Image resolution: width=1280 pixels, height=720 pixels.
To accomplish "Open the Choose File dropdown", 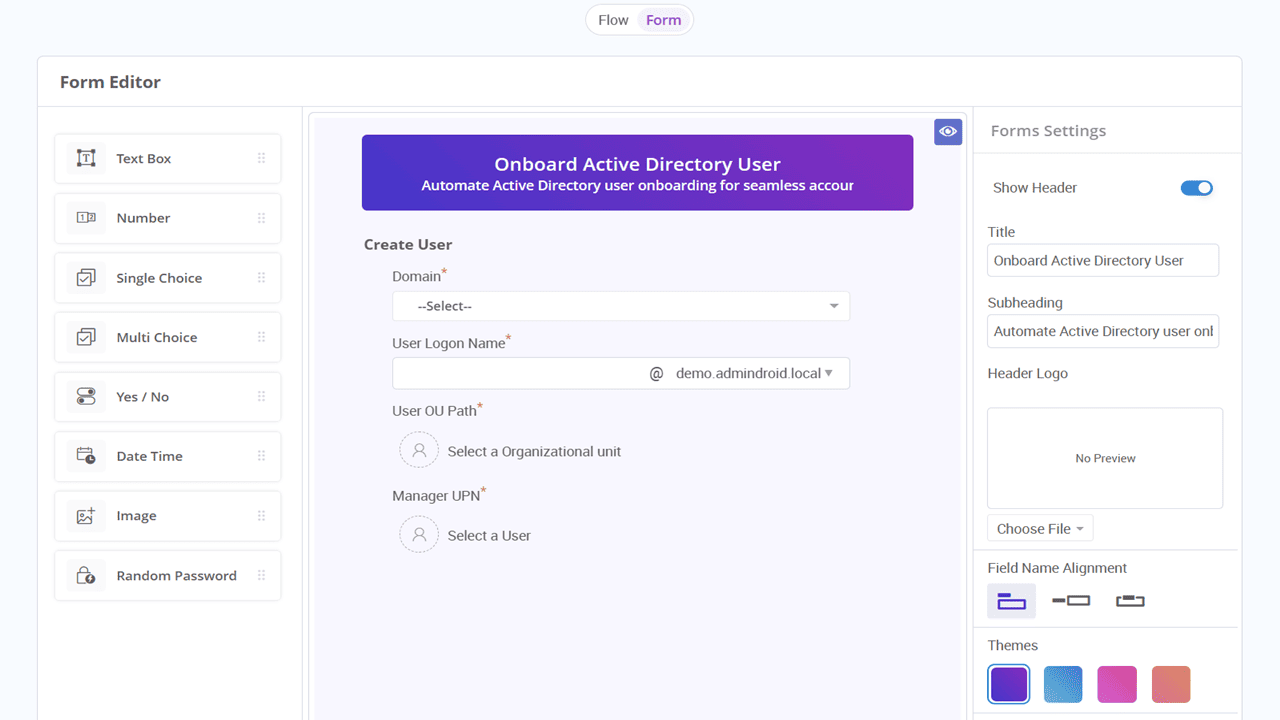I will (x=1040, y=527).
